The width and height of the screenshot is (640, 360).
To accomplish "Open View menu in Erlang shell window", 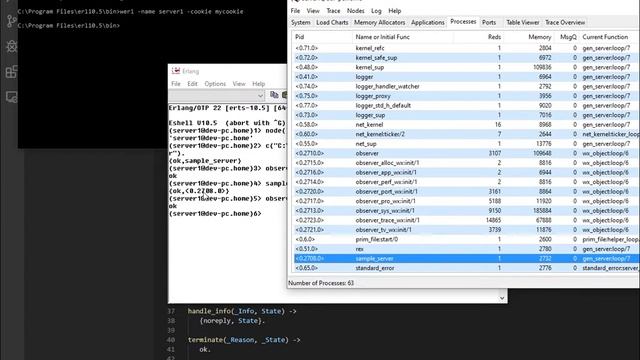I will [239, 84].
